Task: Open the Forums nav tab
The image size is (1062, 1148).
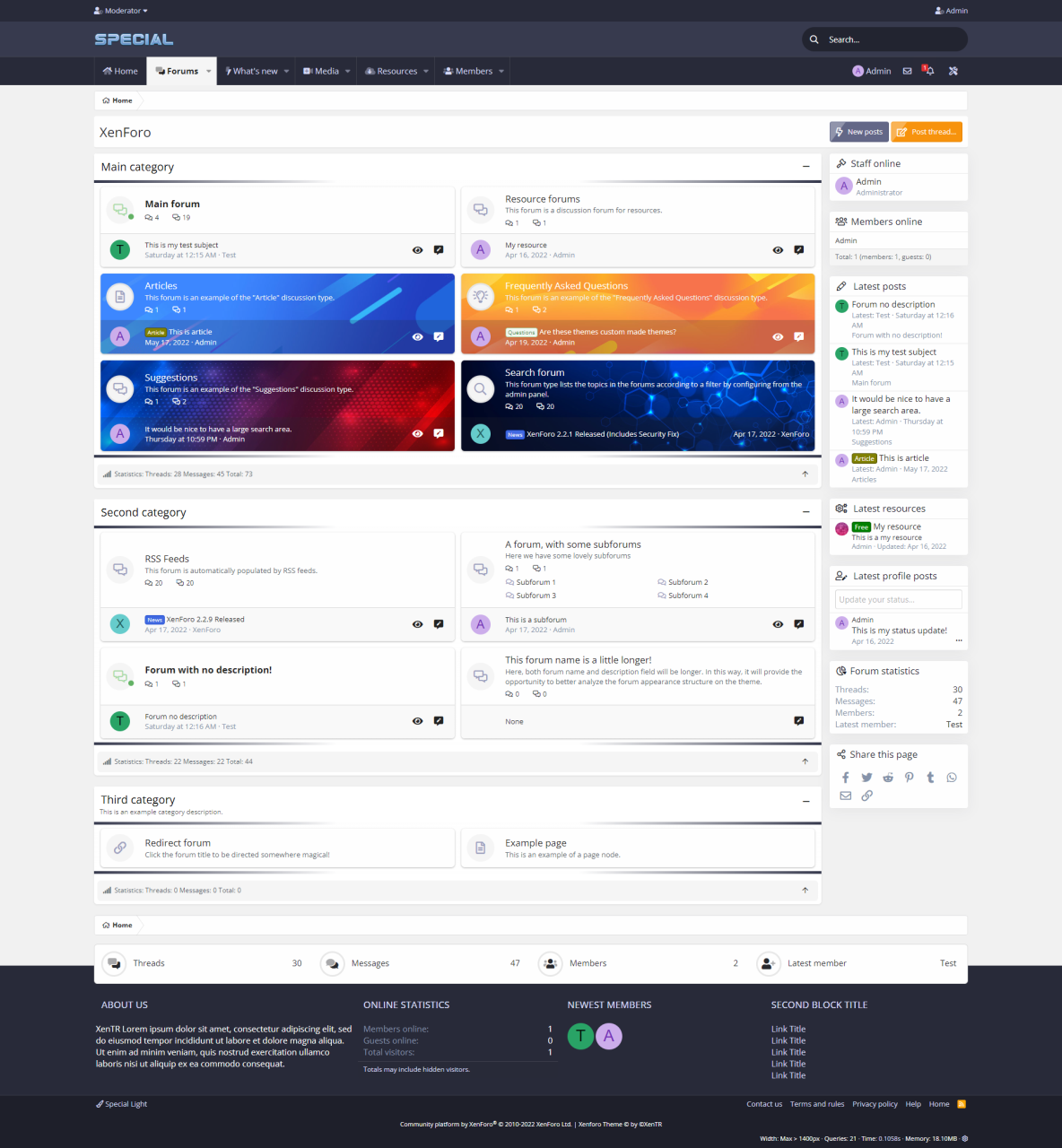Action: tap(178, 71)
